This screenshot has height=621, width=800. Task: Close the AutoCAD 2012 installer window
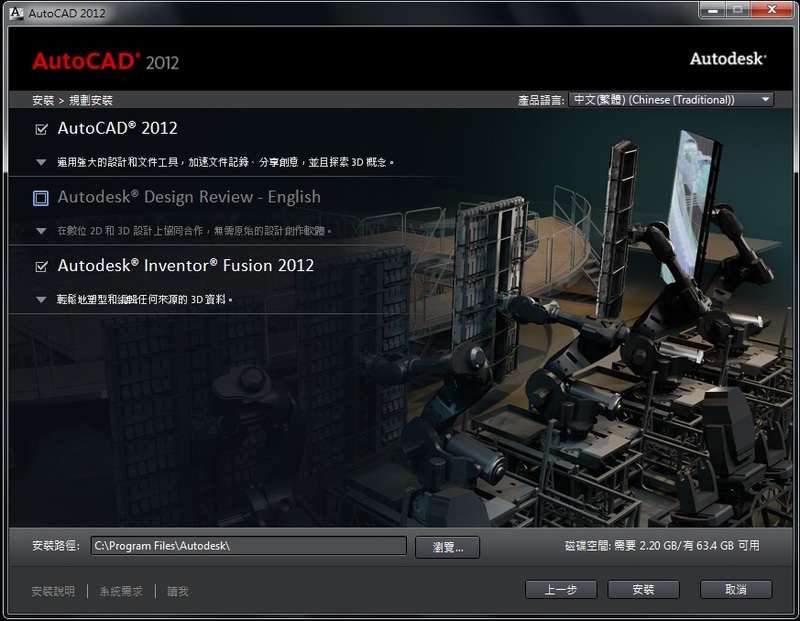tap(771, 10)
